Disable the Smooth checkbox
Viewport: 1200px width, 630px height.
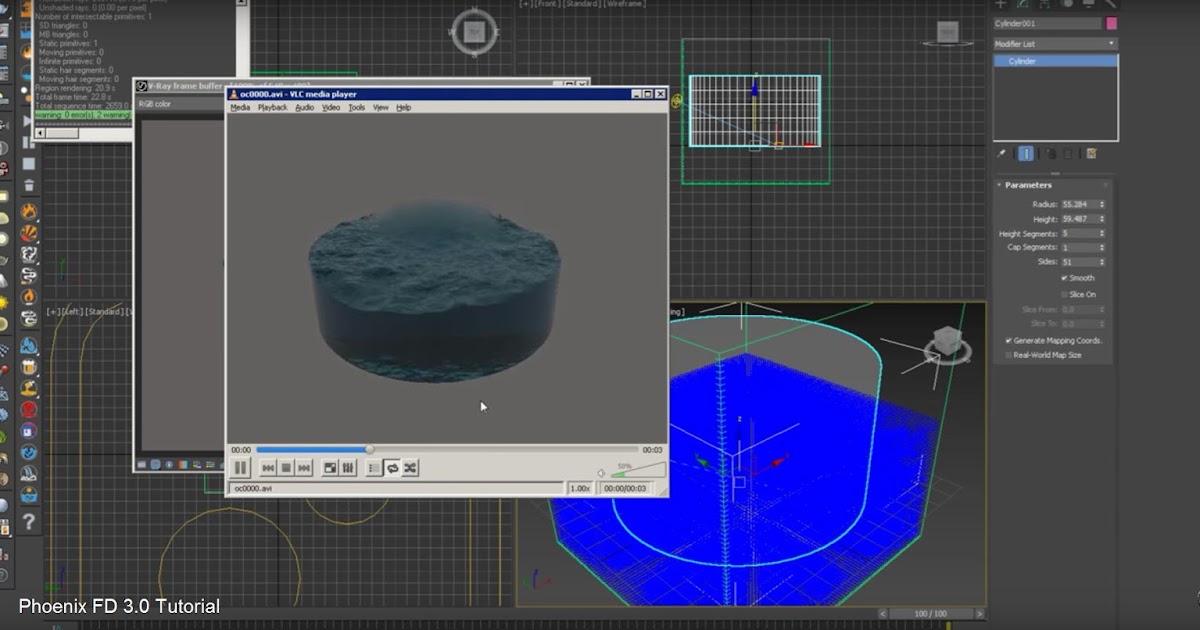(x=1062, y=277)
